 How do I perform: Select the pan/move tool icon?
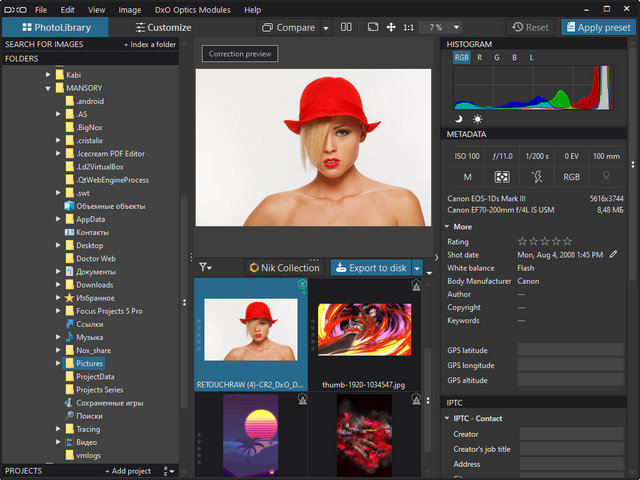pyautogui.click(x=391, y=28)
